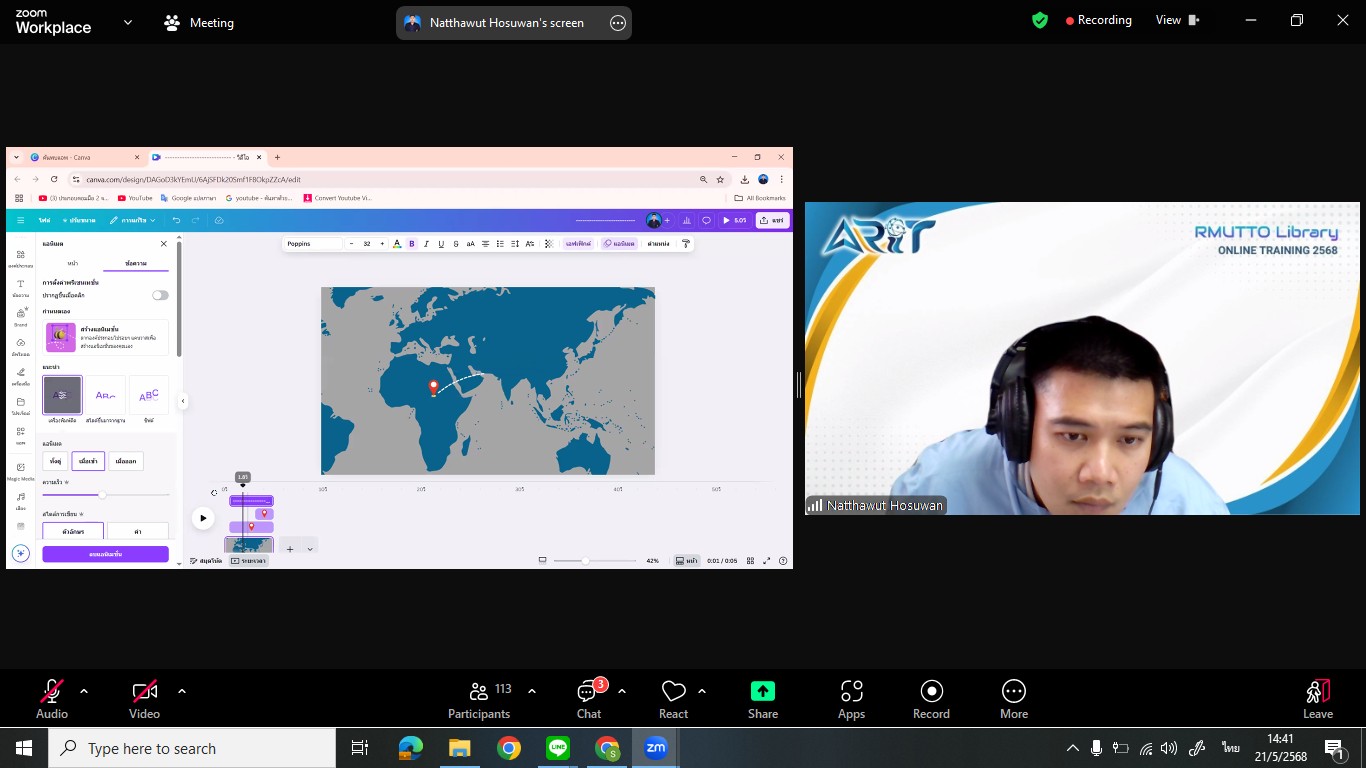Viewport: 1366px width, 768px height.
Task: Apply bullet list to the text
Action: (x=500, y=244)
